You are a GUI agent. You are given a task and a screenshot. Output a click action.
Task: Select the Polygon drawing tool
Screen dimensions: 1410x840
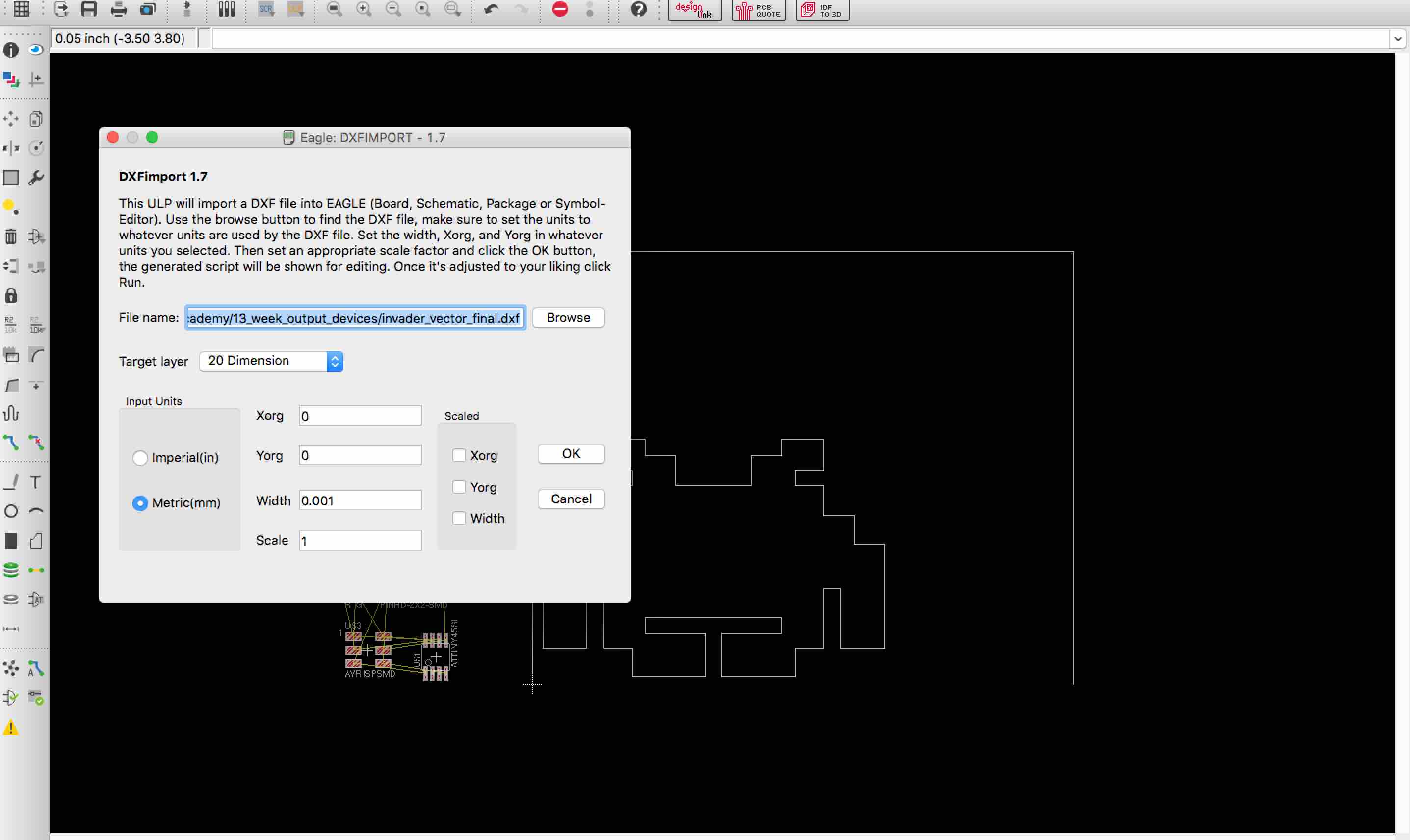[x=36, y=541]
